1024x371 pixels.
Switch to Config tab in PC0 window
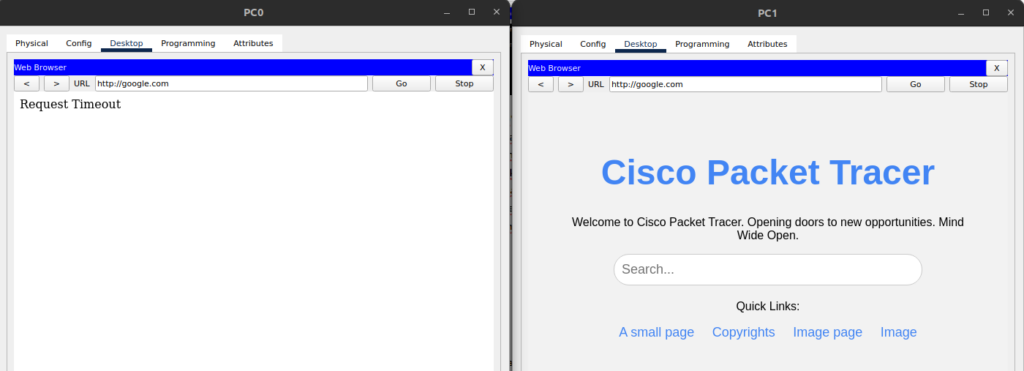point(78,44)
